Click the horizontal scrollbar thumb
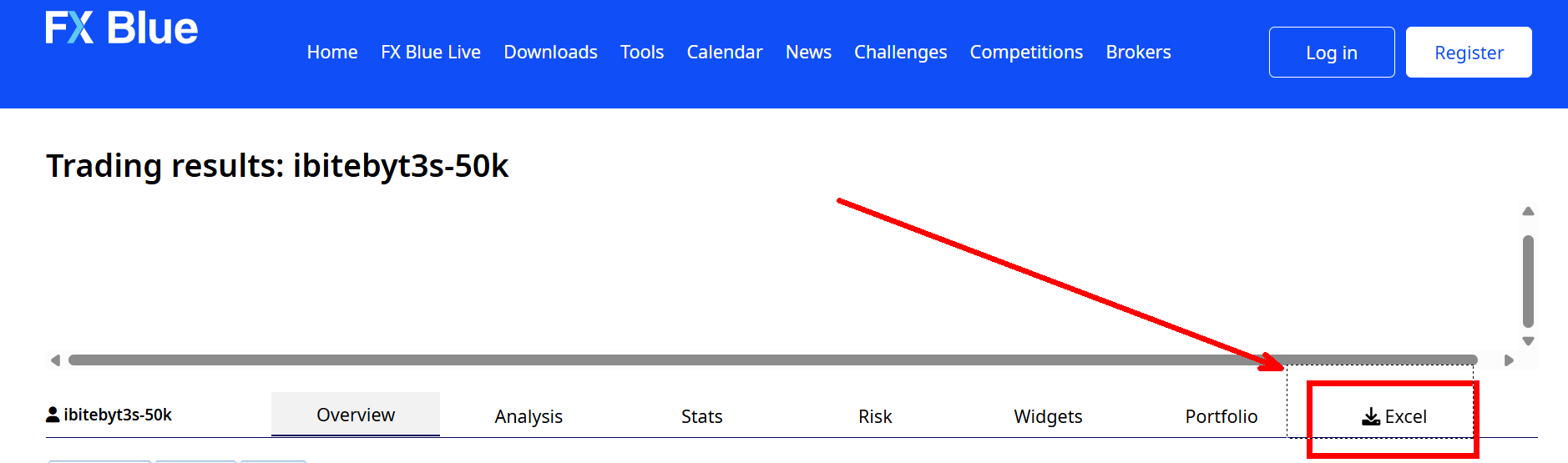 [x=772, y=360]
